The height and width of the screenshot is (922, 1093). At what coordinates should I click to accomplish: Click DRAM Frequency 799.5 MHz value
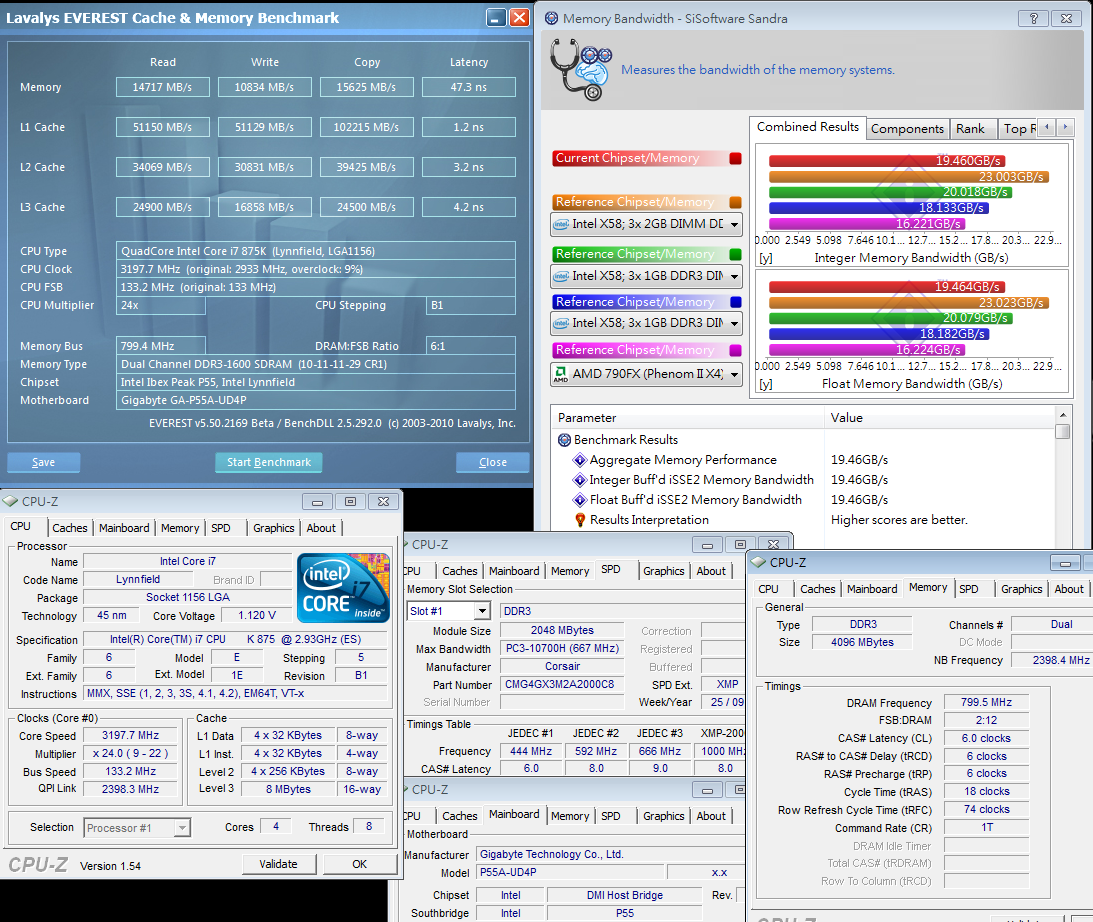[x=986, y=702]
